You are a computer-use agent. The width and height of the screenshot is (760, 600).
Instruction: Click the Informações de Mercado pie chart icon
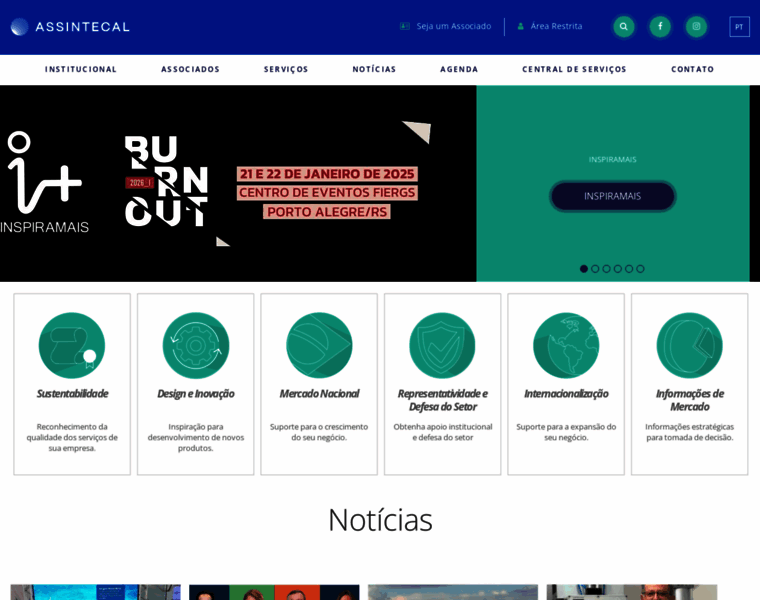point(689,346)
